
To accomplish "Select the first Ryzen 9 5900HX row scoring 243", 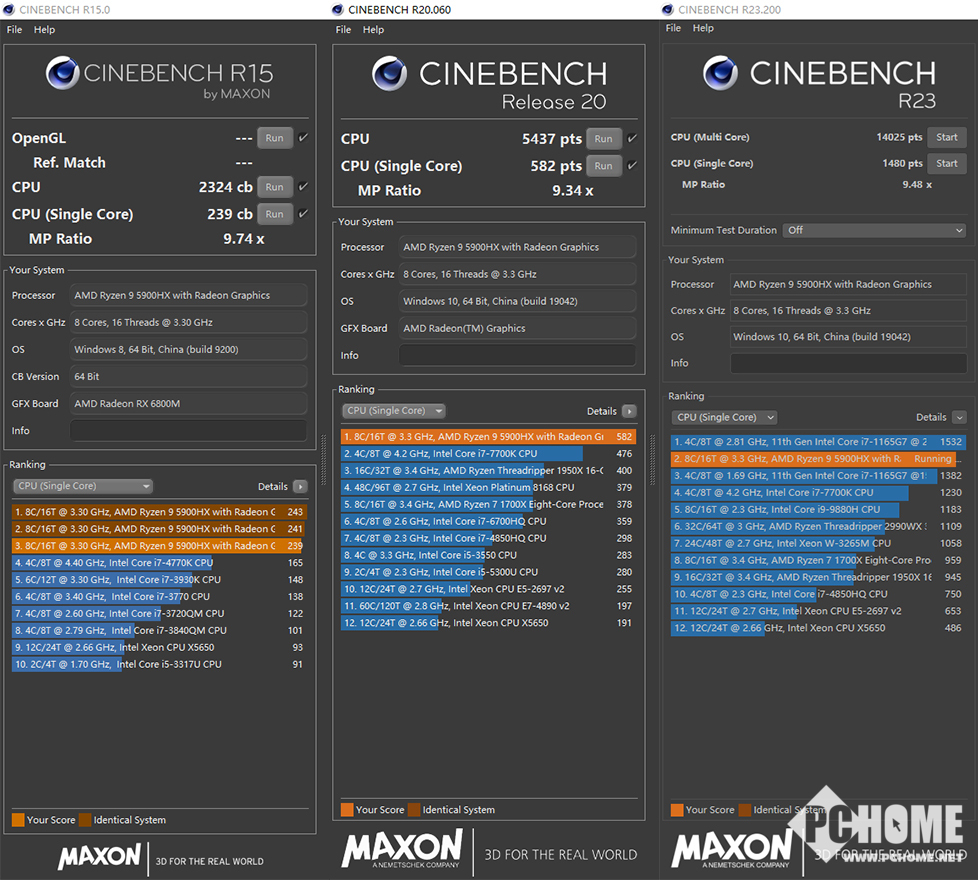I will [x=159, y=512].
